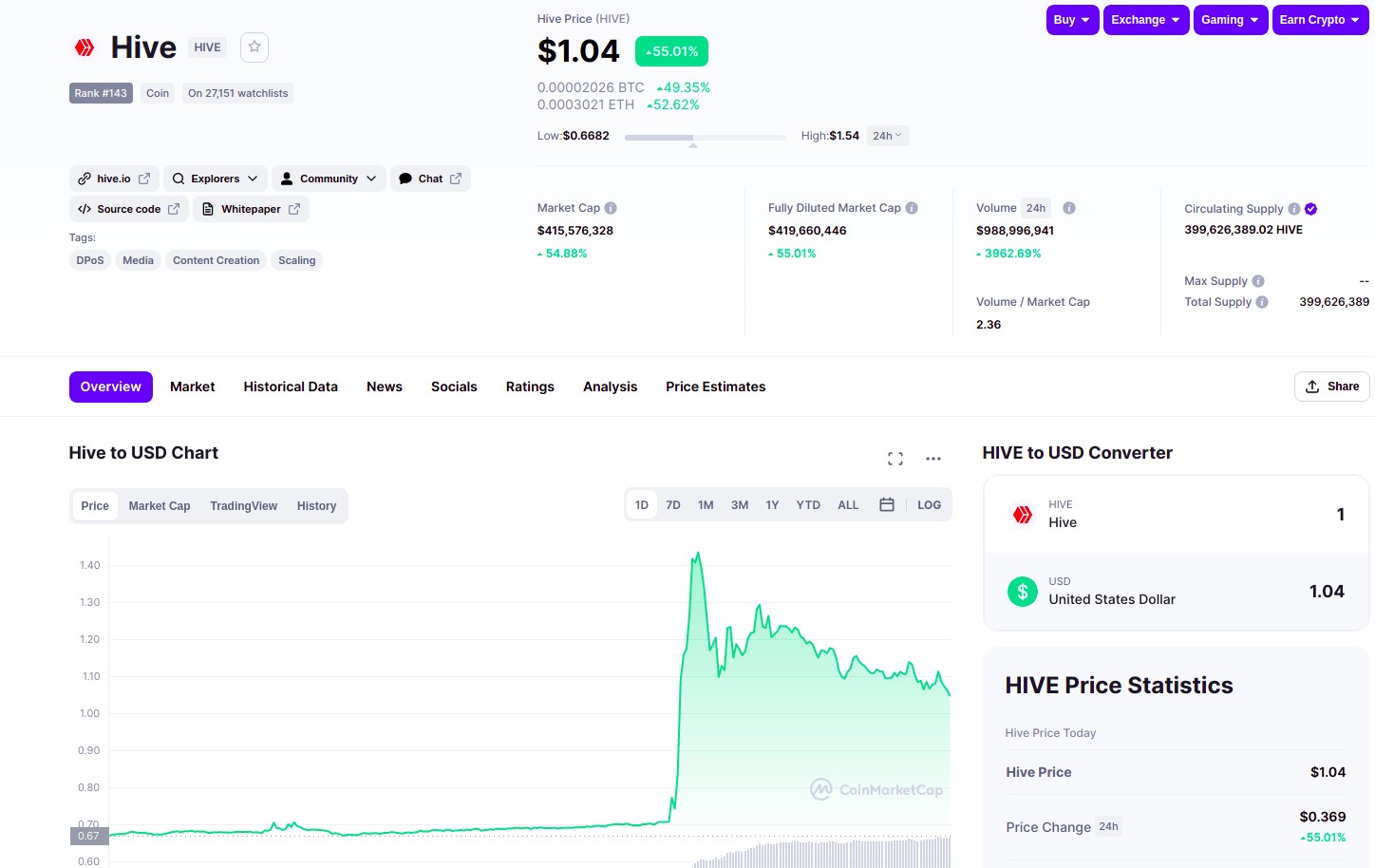Image resolution: width=1375 pixels, height=868 pixels.
Task: Set chart range to YTD
Action: [808, 505]
